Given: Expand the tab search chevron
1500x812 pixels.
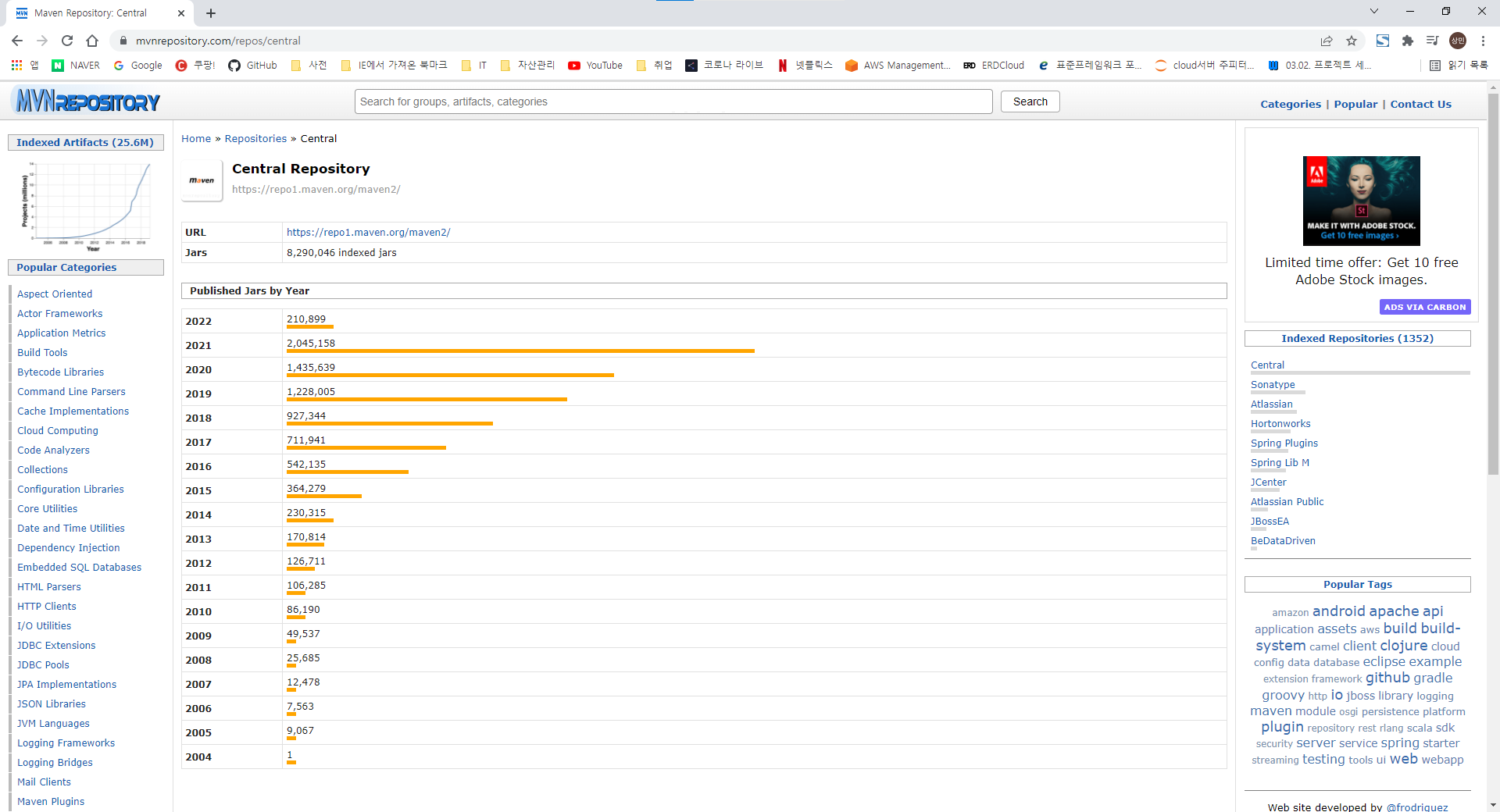Looking at the screenshot, I should pyautogui.click(x=1374, y=12).
